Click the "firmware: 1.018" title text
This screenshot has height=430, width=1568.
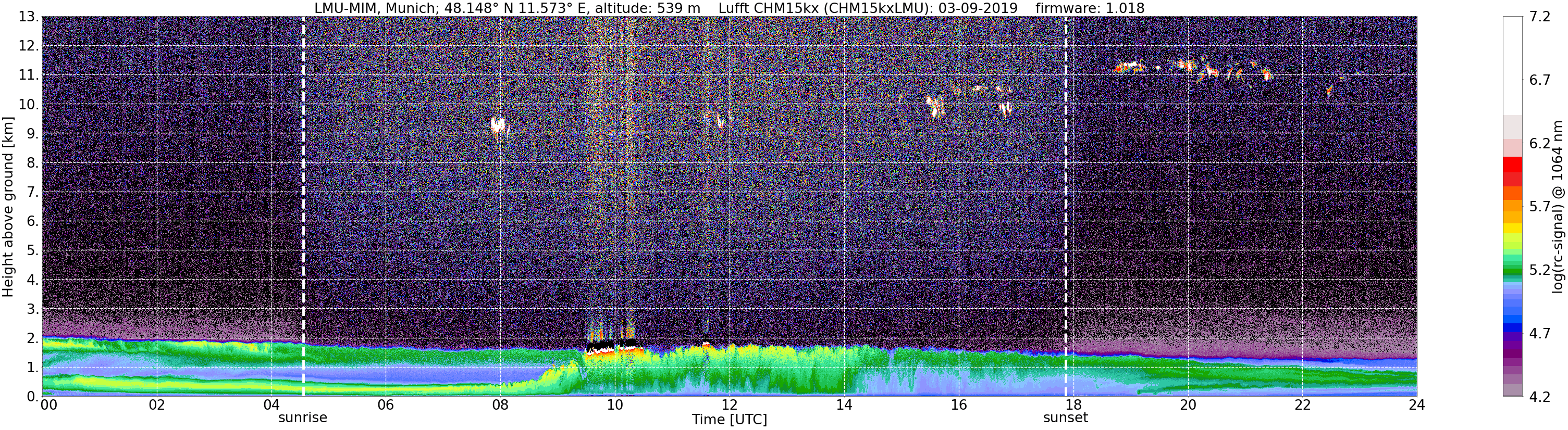1090,8
